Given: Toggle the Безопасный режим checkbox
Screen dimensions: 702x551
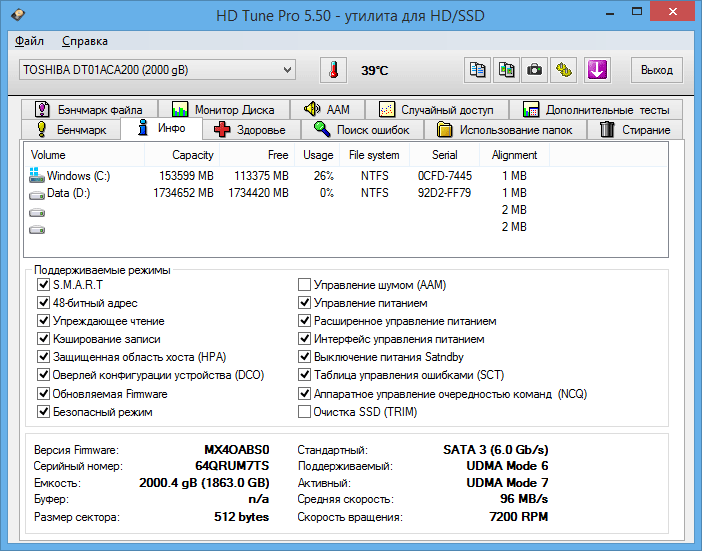Looking at the screenshot, I should coord(43,411).
